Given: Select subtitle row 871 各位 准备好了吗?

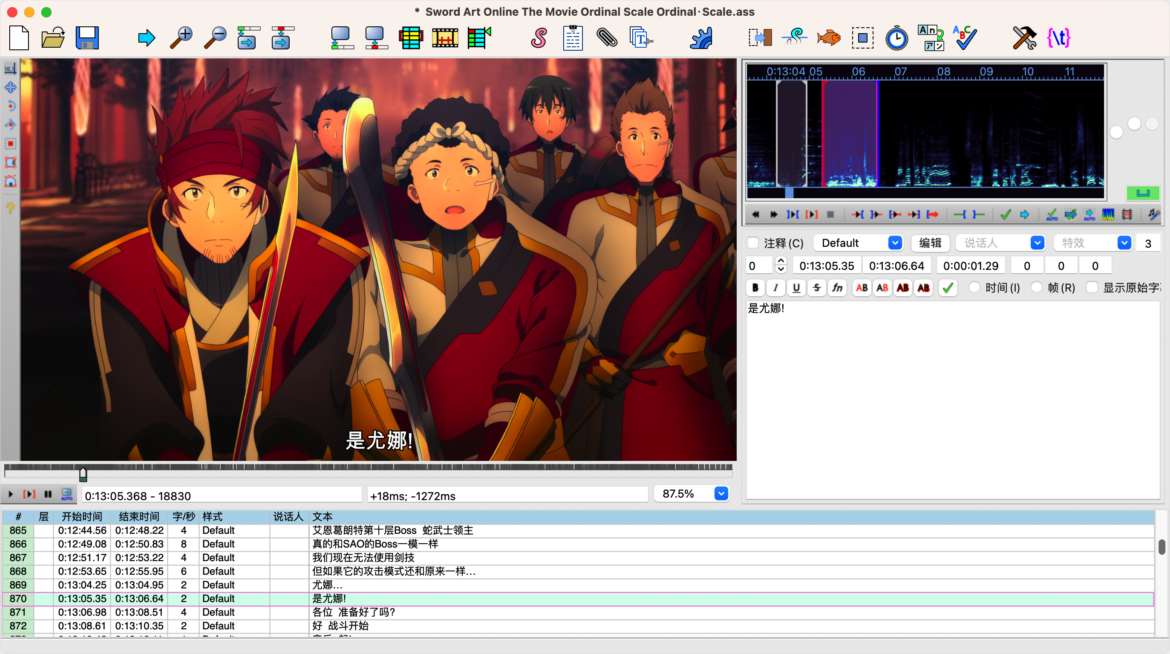Looking at the screenshot, I should tap(578, 612).
